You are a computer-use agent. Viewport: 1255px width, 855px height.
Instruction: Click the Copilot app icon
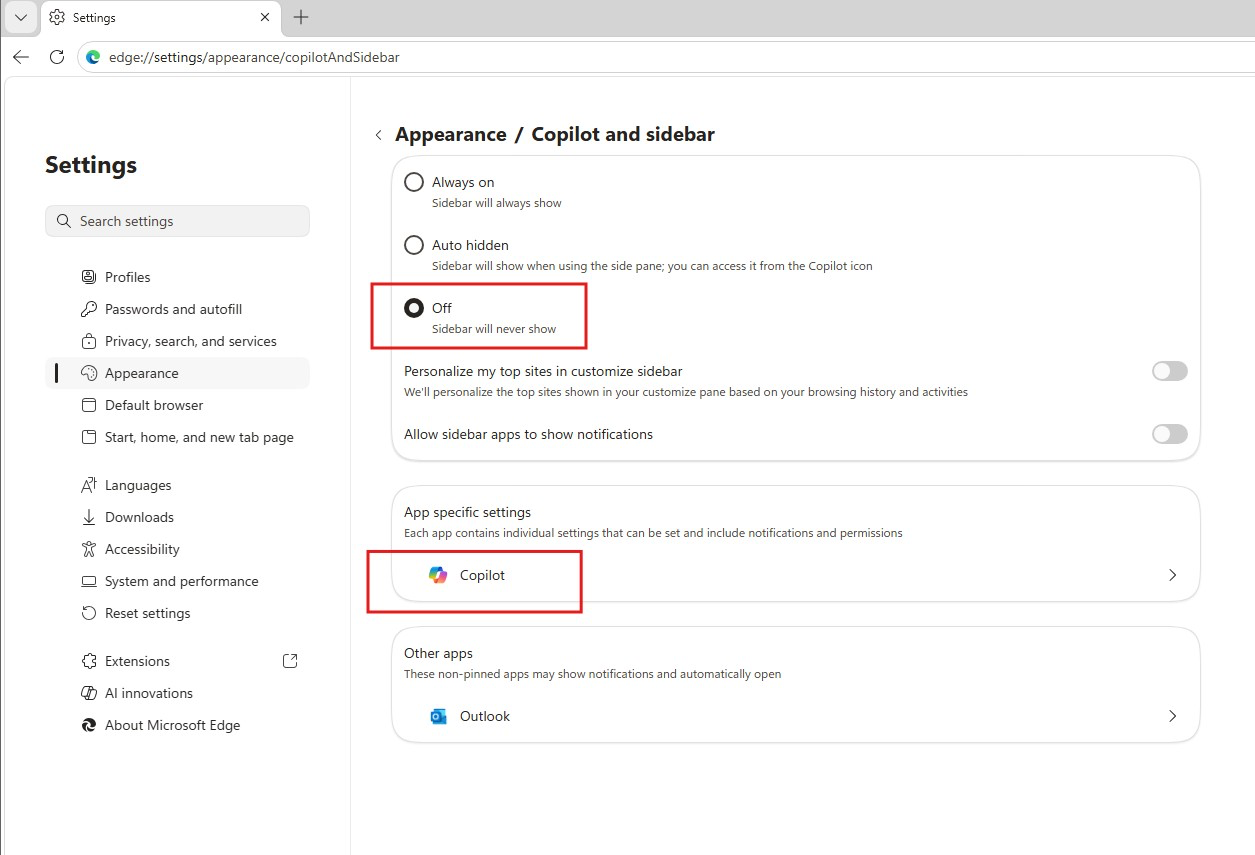pyautogui.click(x=438, y=575)
